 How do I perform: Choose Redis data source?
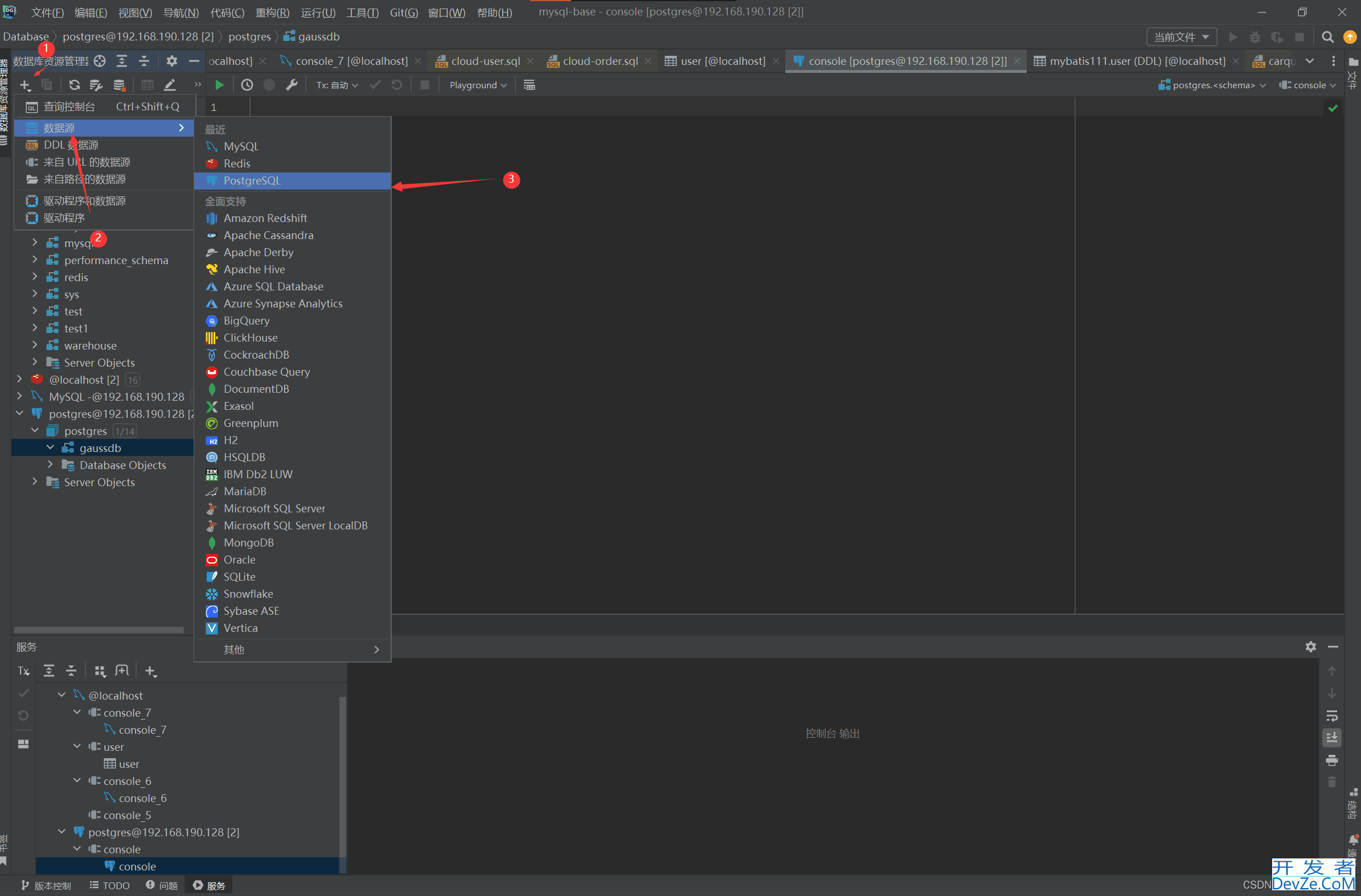click(292, 163)
